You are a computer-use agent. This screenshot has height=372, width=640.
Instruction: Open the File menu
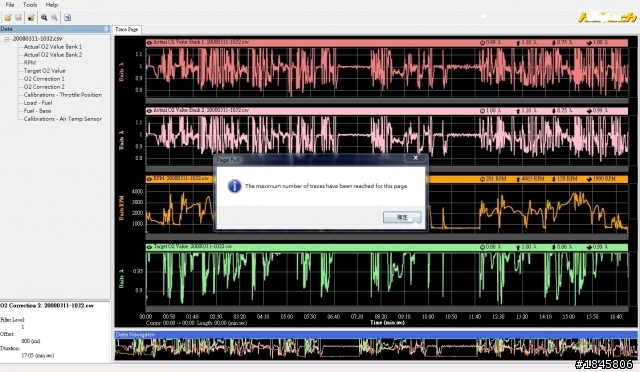pos(10,5)
